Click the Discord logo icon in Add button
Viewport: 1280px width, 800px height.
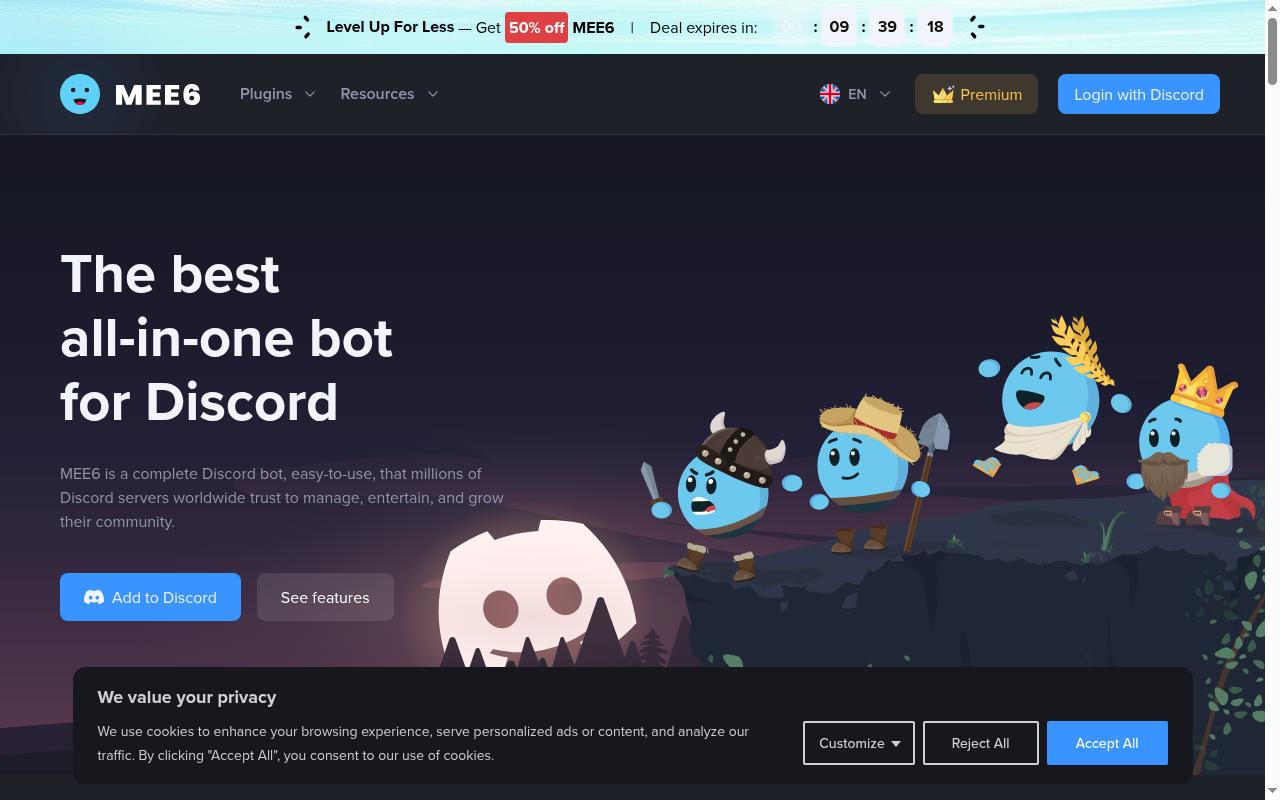click(94, 597)
